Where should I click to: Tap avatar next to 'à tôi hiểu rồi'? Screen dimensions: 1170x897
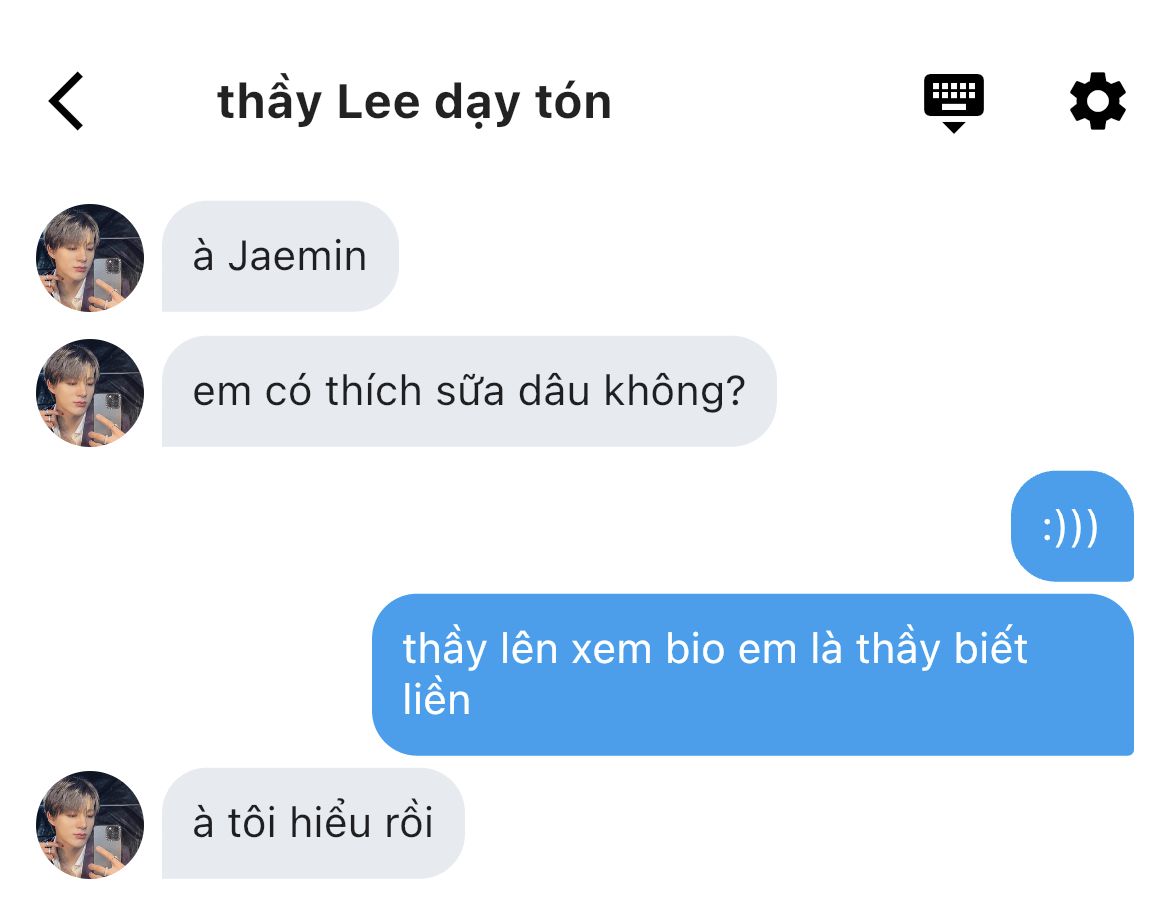tap(90, 825)
